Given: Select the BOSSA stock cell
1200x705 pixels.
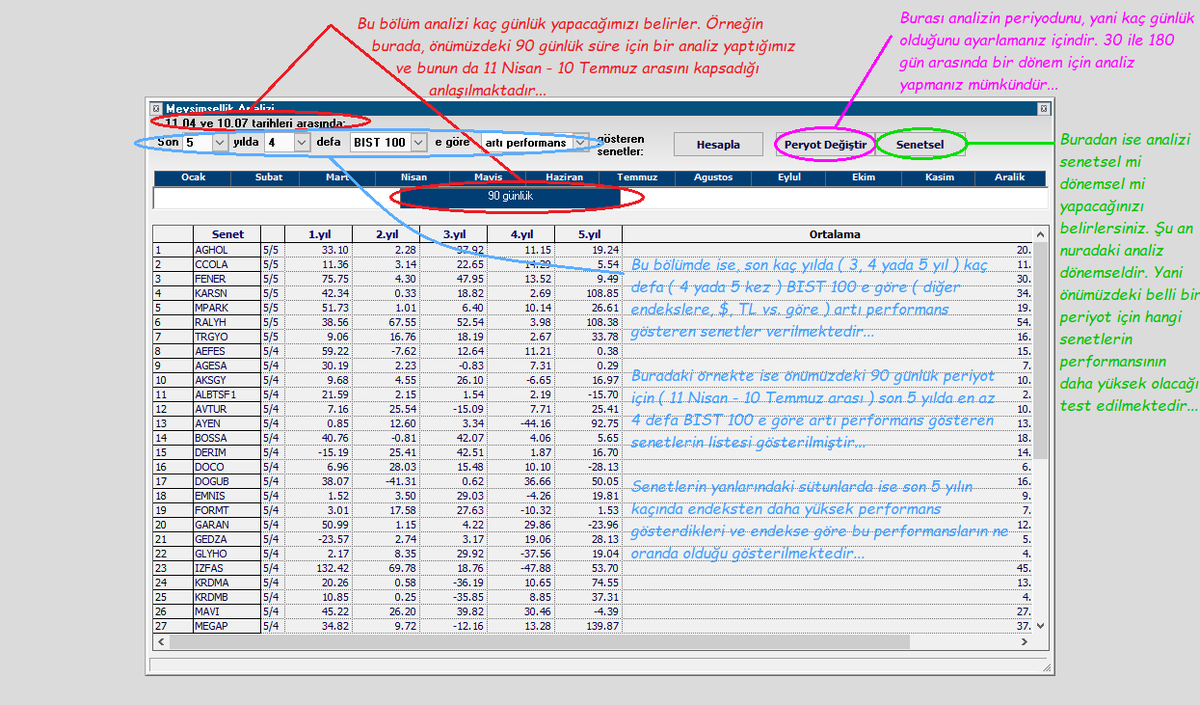Looking at the screenshot, I should (x=227, y=438).
